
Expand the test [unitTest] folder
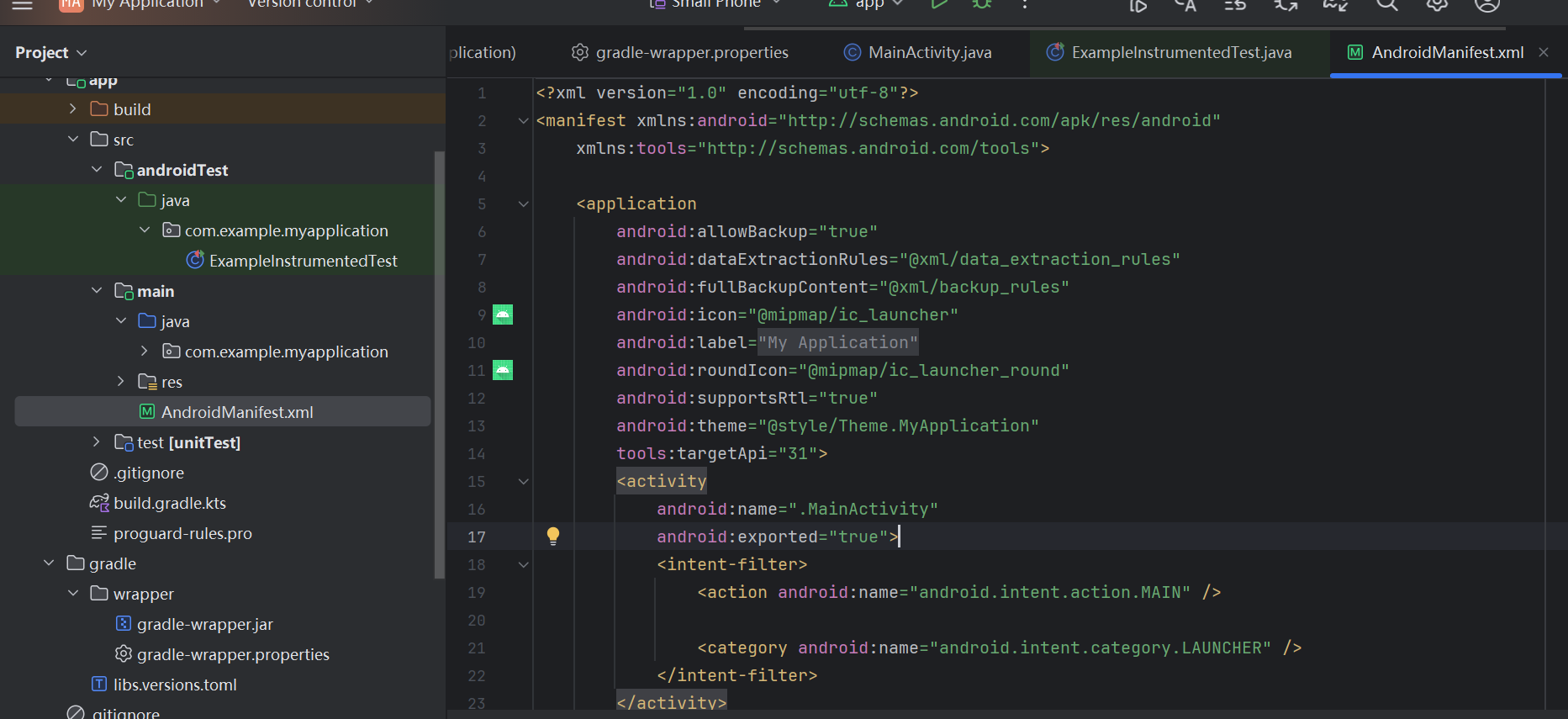[x=97, y=442]
